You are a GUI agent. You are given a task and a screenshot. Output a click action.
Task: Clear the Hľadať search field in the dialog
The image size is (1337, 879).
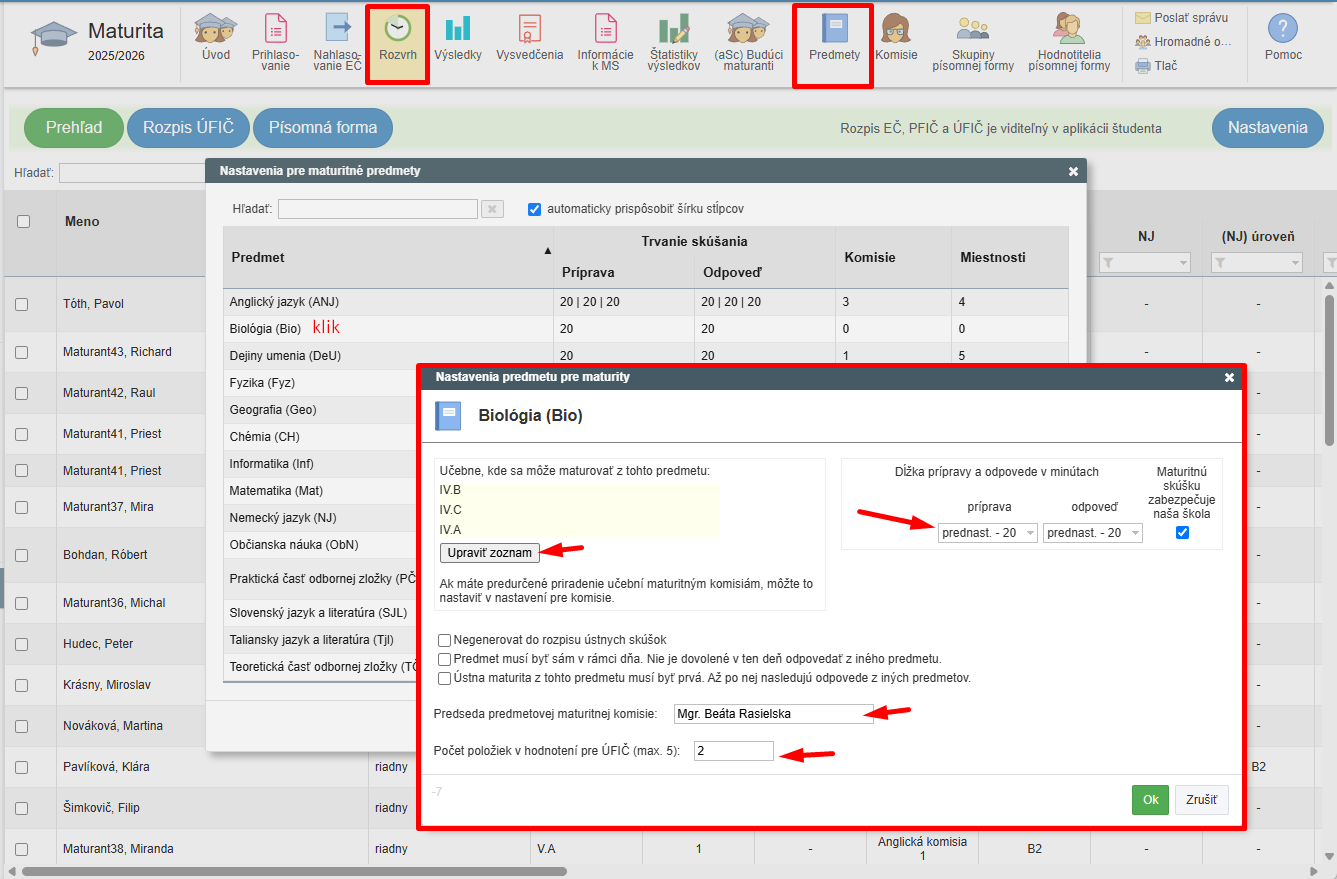tap(492, 209)
